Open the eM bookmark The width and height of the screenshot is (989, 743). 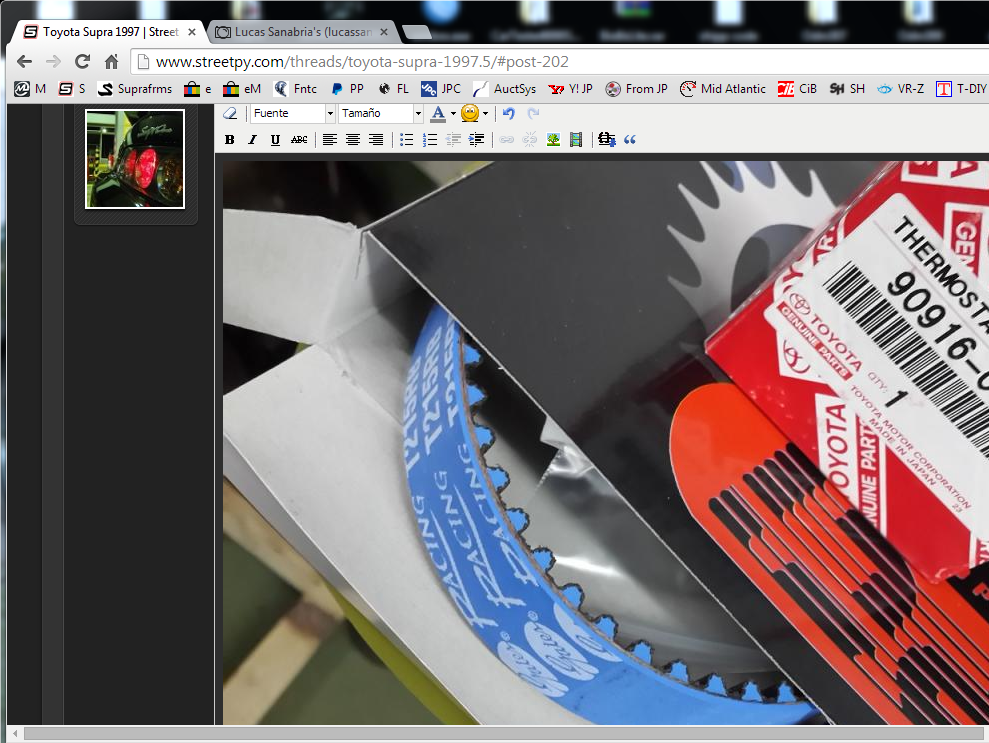pyautogui.click(x=242, y=89)
